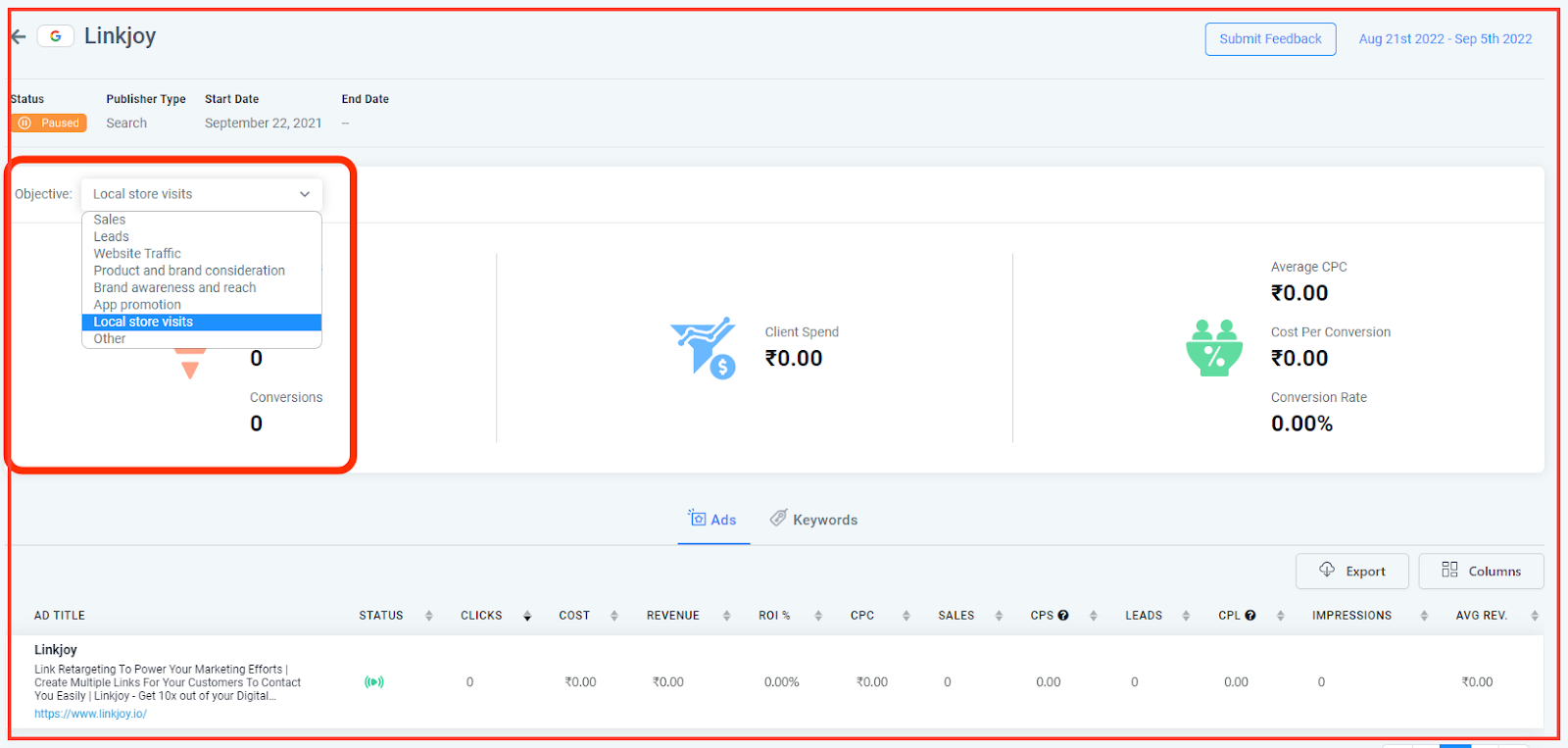This screenshot has width=1568, height=748.
Task: Click the Linkjoy ad title
Action: 56,649
